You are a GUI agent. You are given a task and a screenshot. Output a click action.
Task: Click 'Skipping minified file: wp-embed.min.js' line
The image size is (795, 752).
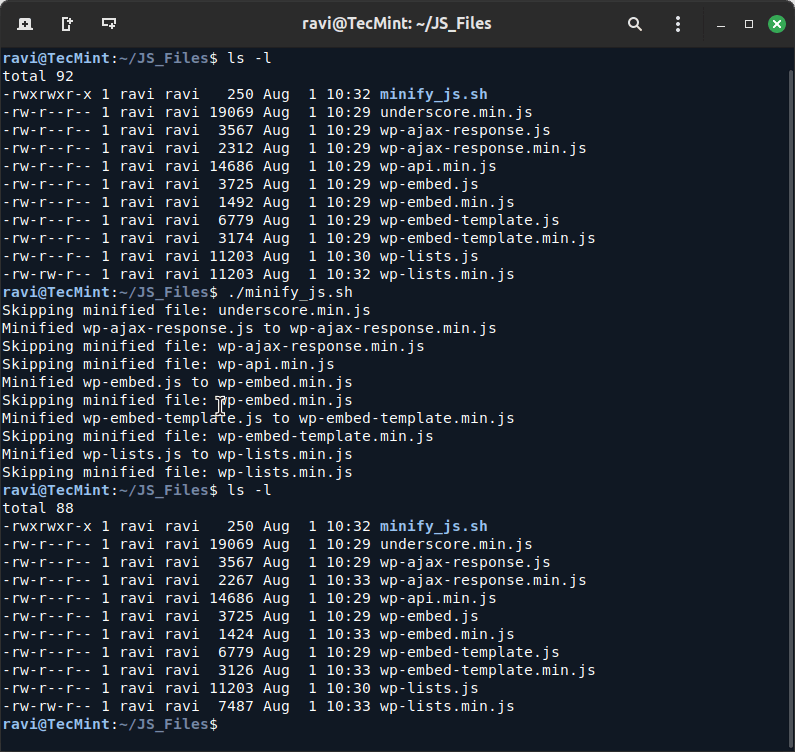tap(177, 401)
